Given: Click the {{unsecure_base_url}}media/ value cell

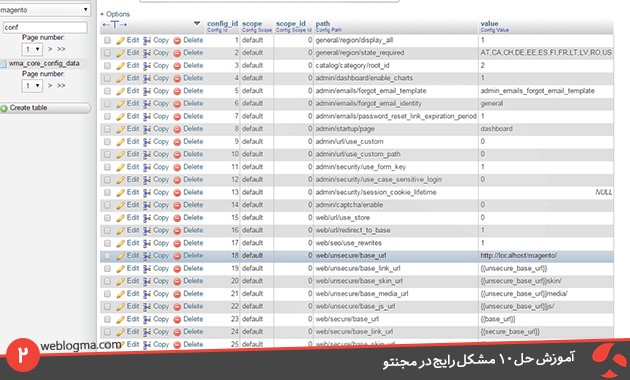Looking at the screenshot, I should [524, 294].
